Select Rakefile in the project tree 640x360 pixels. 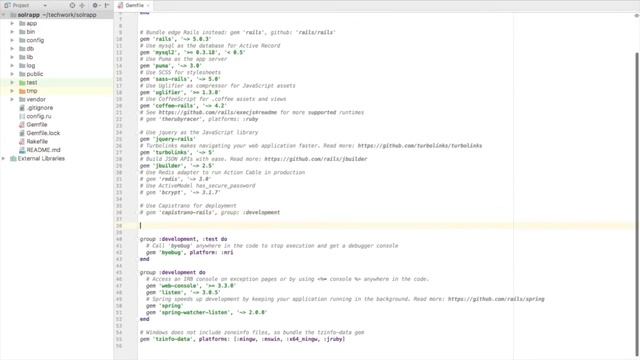37,141
